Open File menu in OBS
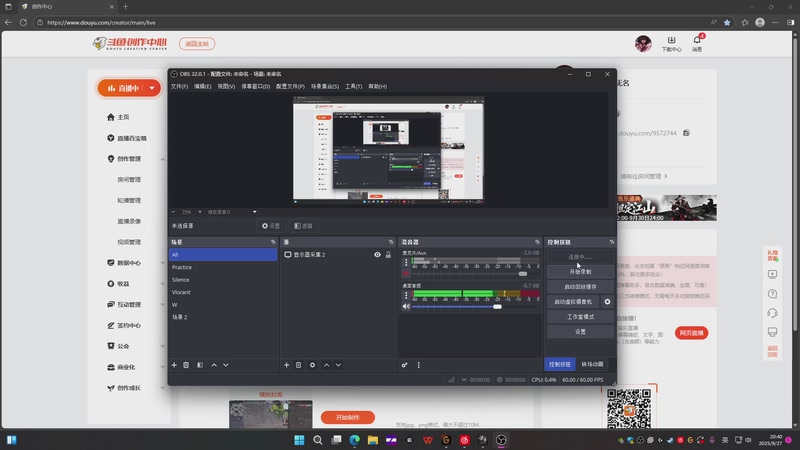Image resolution: width=800 pixels, height=450 pixels. point(179,86)
